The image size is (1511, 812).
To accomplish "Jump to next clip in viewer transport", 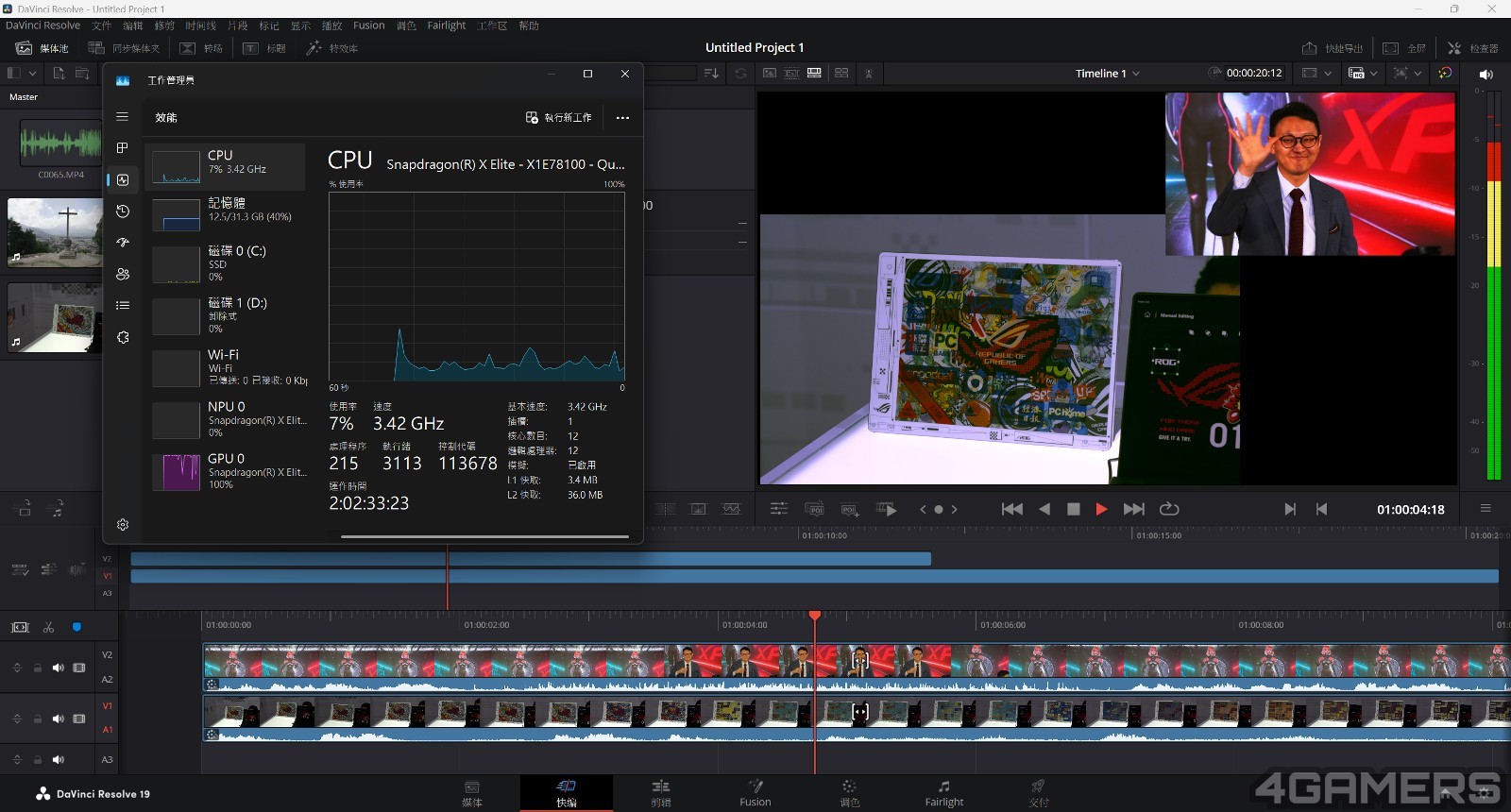I will coord(1133,509).
